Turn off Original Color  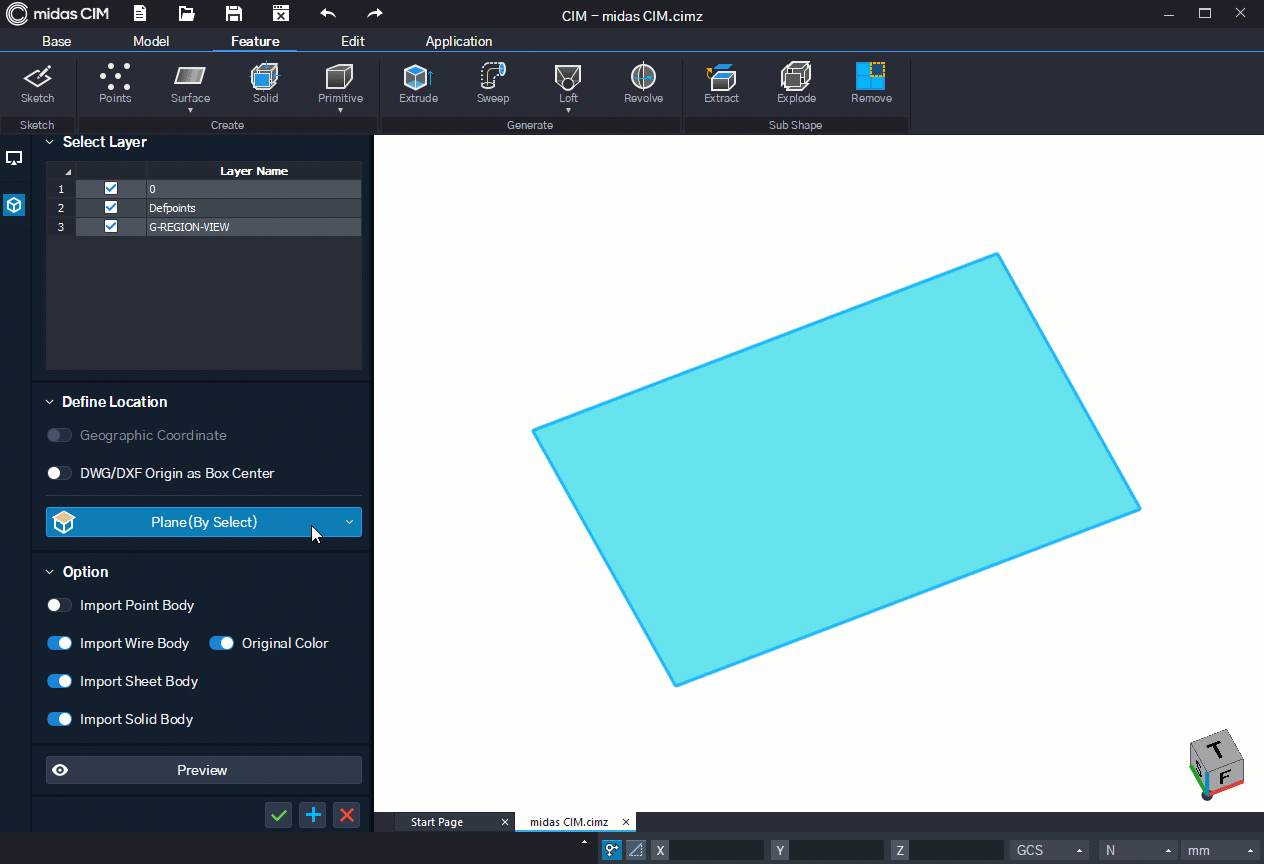[221, 643]
